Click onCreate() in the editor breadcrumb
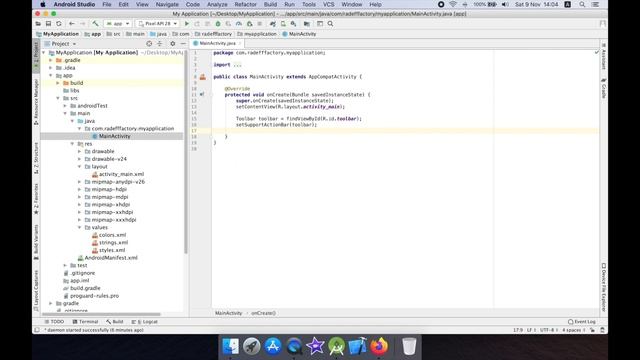Image resolution: width=640 pixels, height=360 pixels. pyautogui.click(x=263, y=313)
